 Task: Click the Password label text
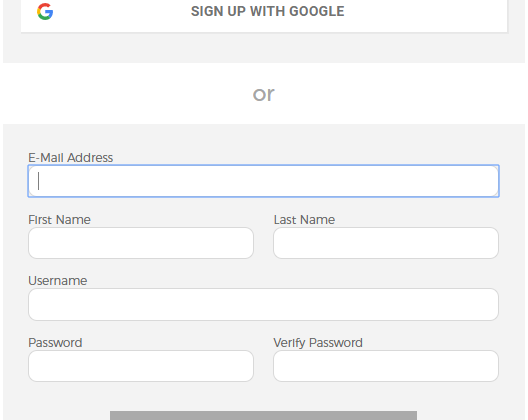point(55,343)
